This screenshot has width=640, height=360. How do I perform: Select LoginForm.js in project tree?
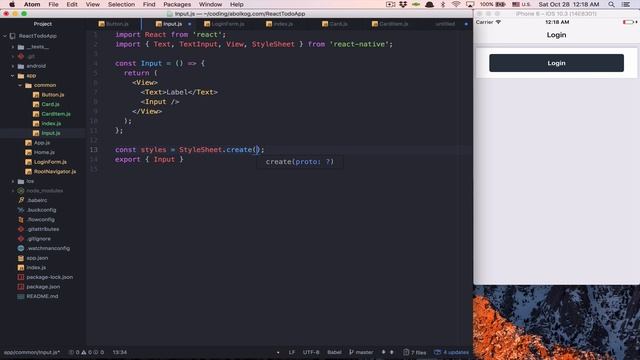click(50, 162)
